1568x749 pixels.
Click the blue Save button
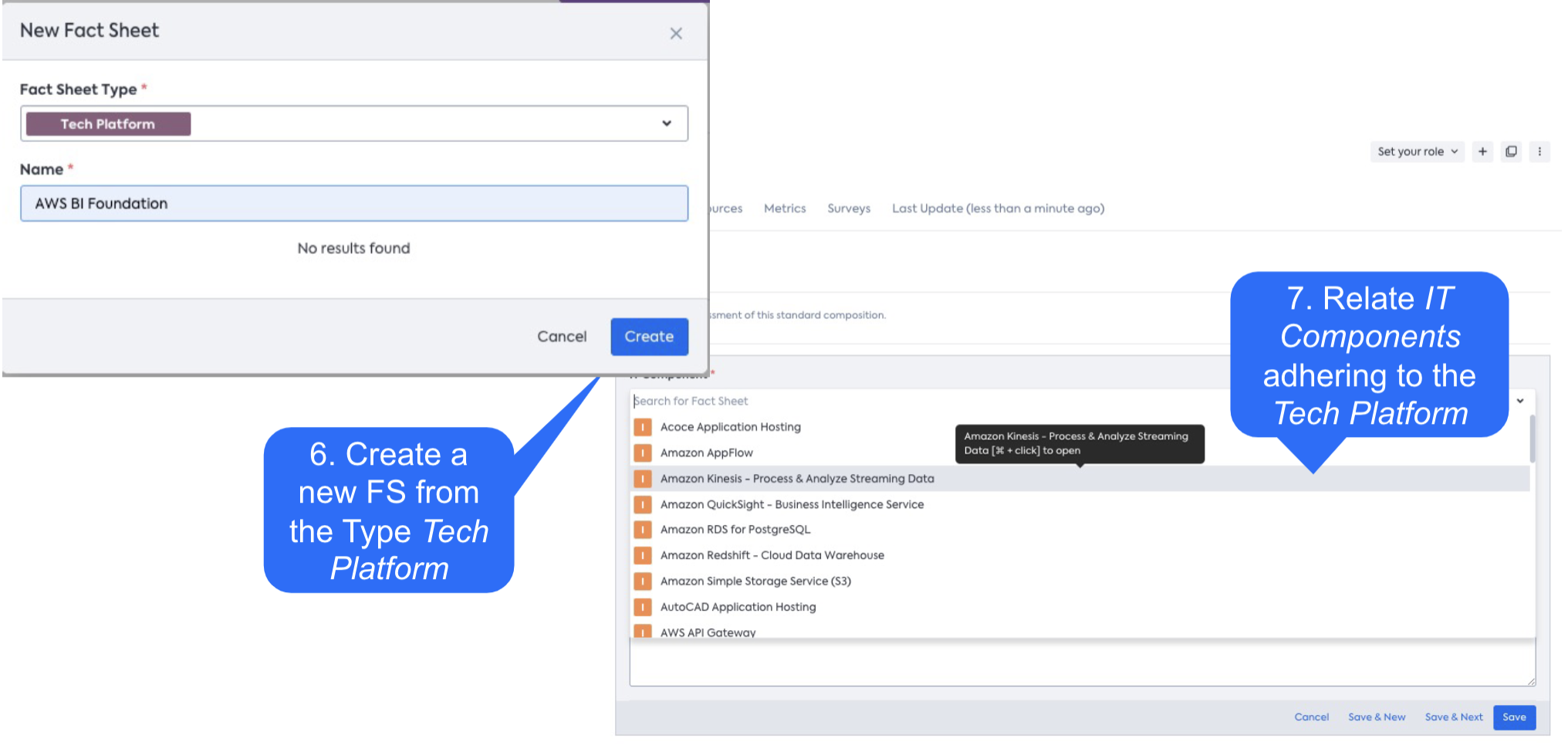1514,717
